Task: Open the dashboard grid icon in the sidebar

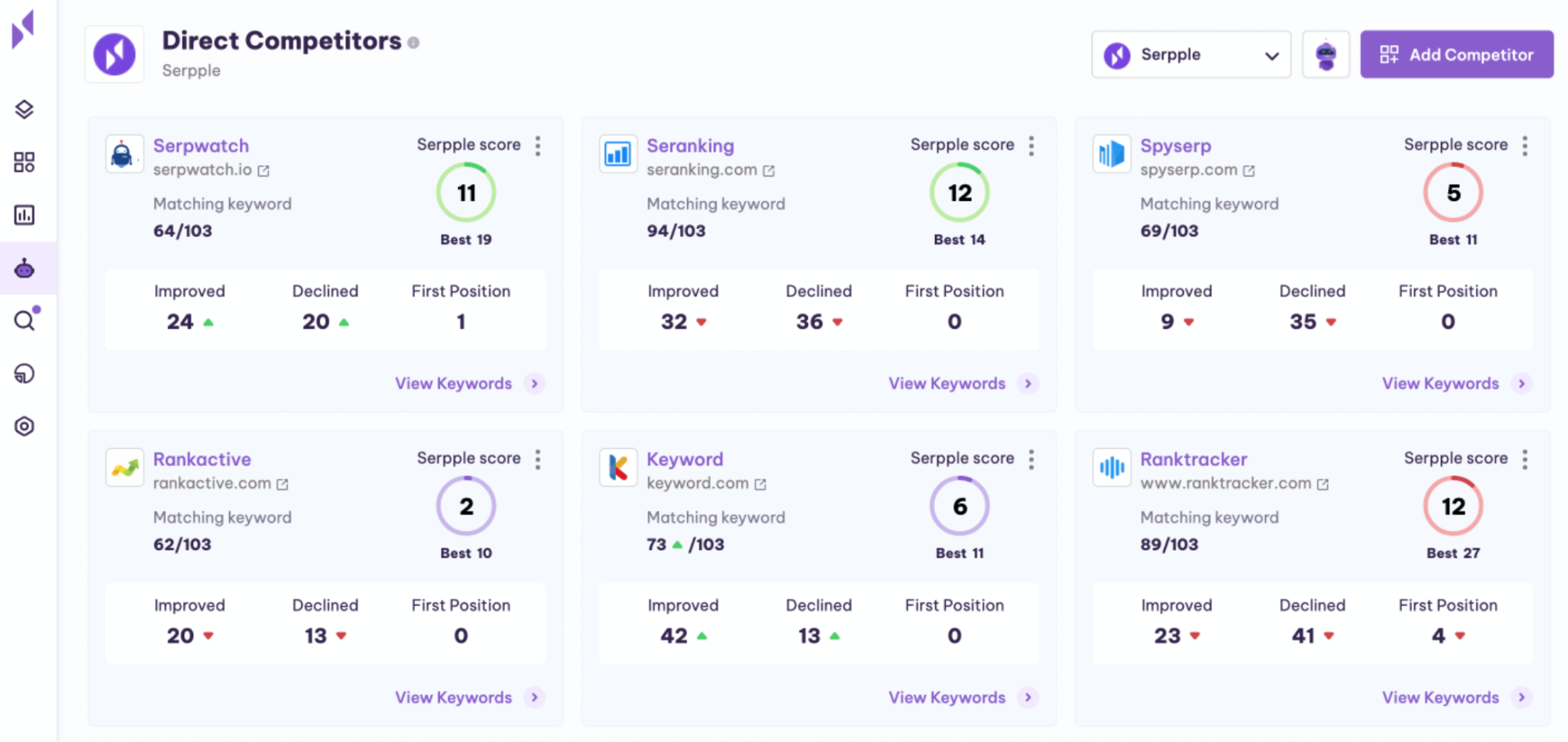Action: (x=24, y=162)
